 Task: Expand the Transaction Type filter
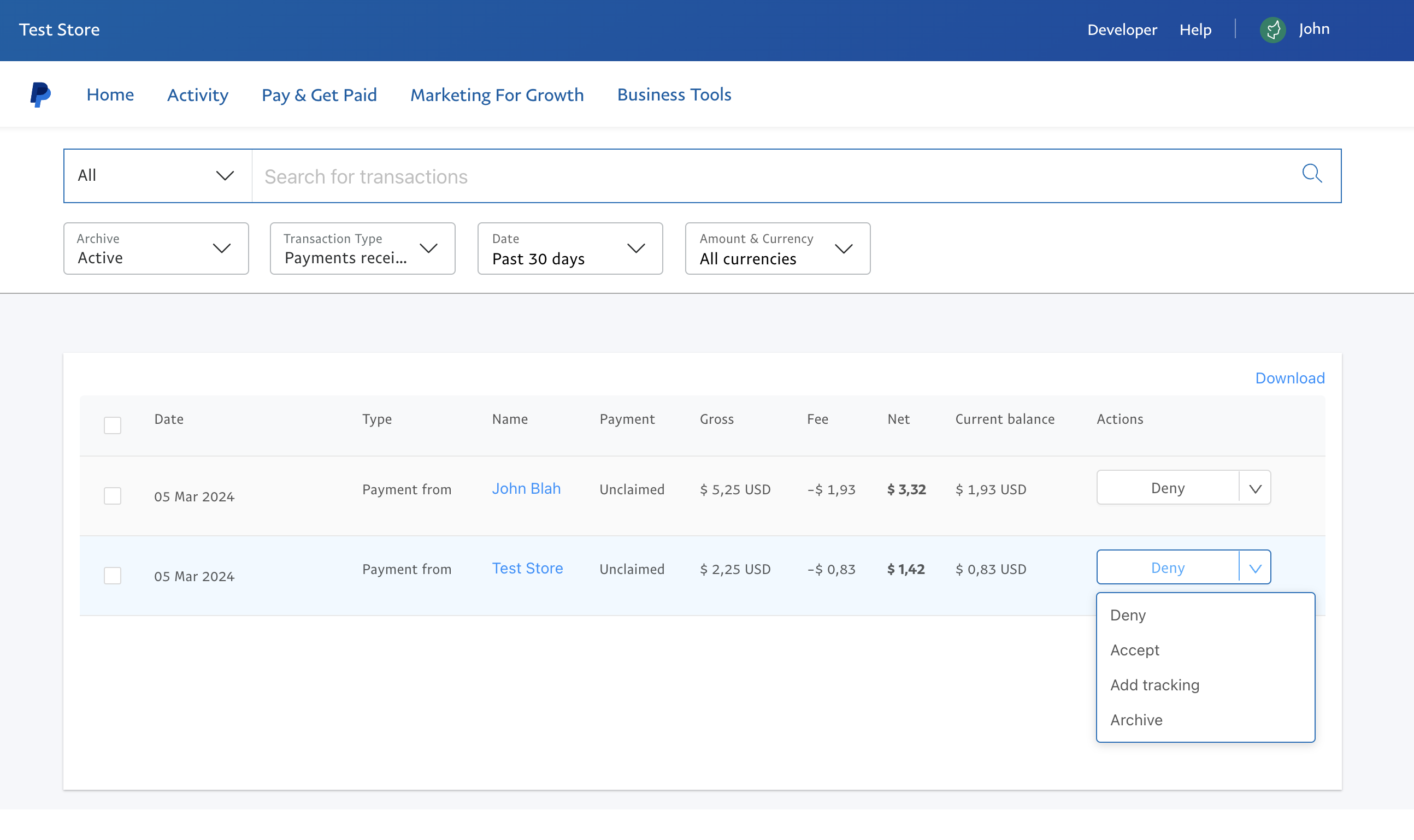(x=362, y=249)
